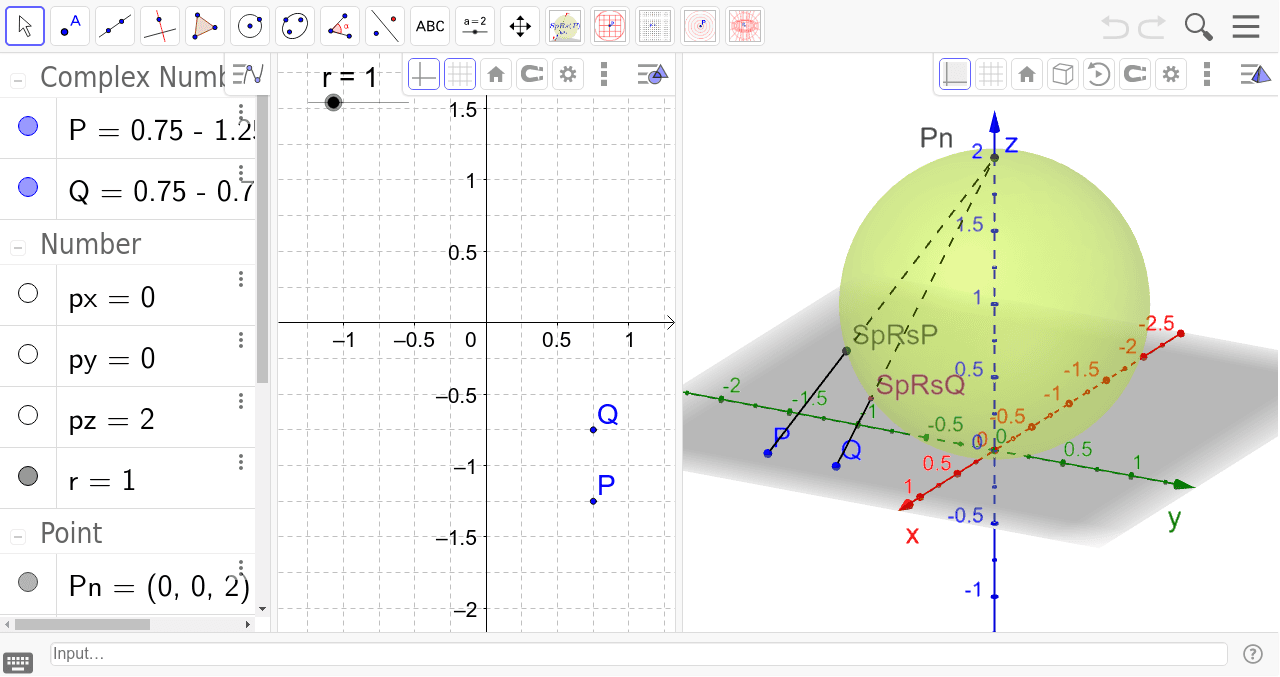
Task: Click the r = 1 slider handle
Action: pos(333,101)
